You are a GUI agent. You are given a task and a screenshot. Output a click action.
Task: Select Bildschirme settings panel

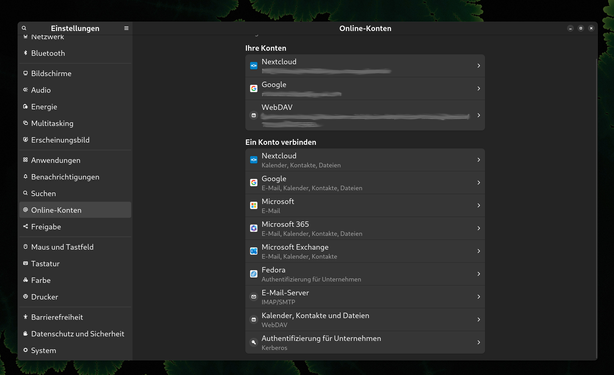coord(75,73)
